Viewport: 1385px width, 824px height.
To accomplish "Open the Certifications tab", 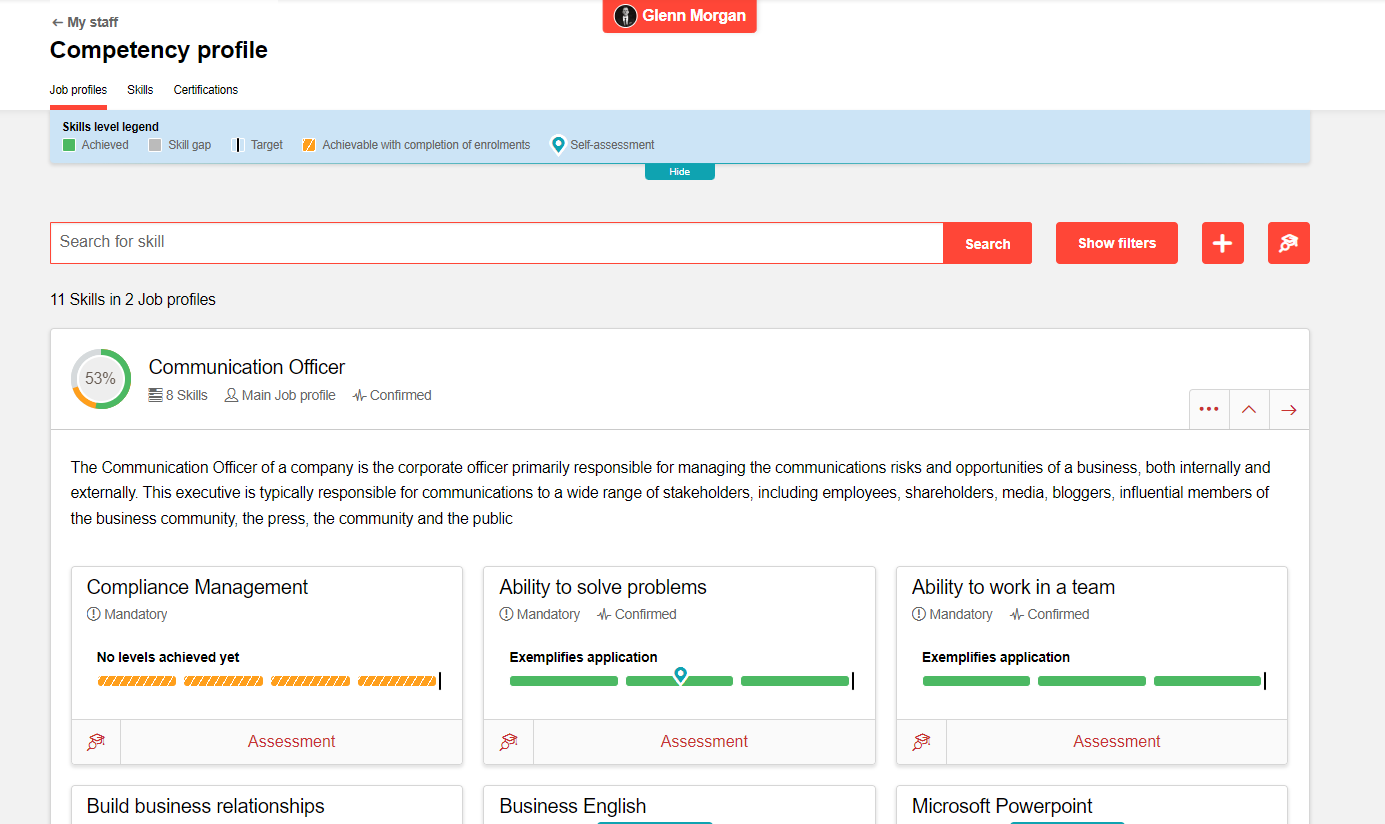I will (205, 90).
